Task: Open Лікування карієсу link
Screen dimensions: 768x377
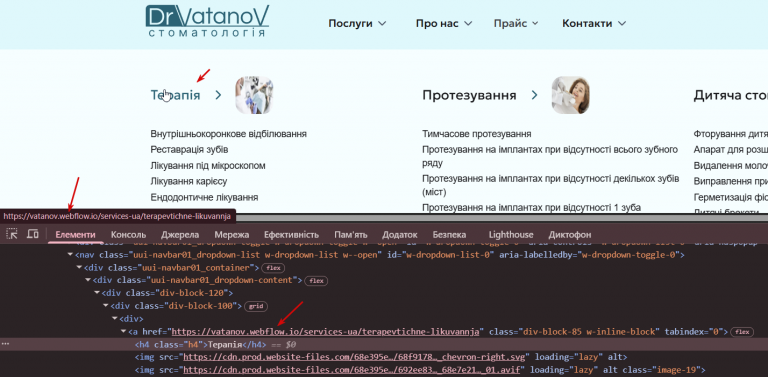Action: coord(189,181)
